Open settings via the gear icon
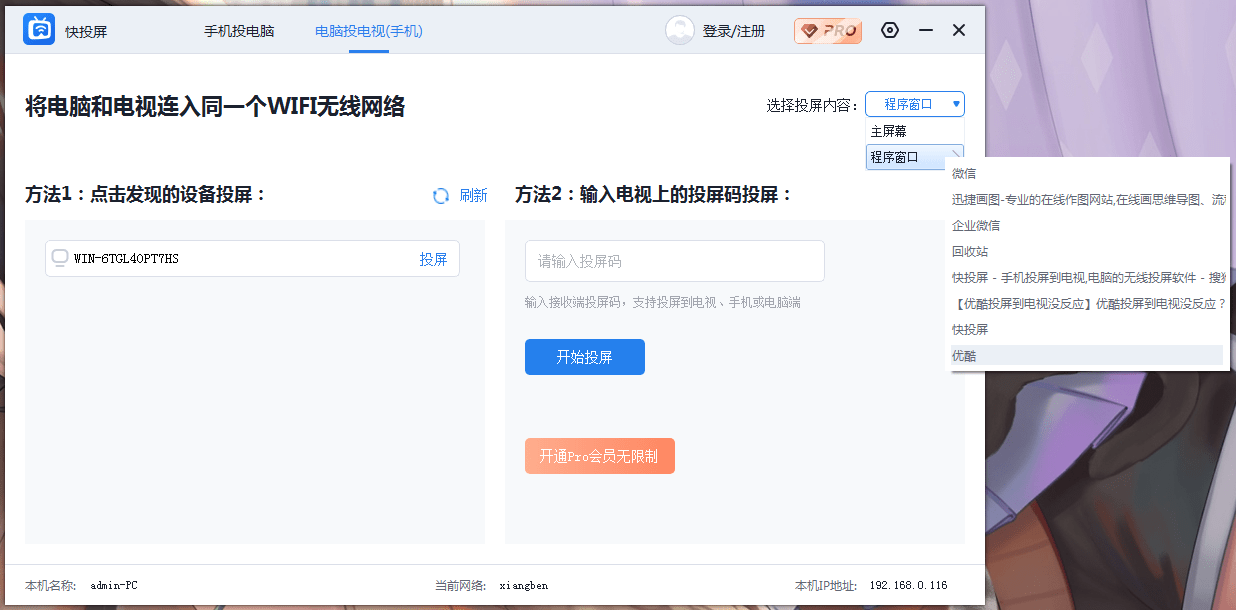1236x610 pixels. pyautogui.click(x=889, y=31)
